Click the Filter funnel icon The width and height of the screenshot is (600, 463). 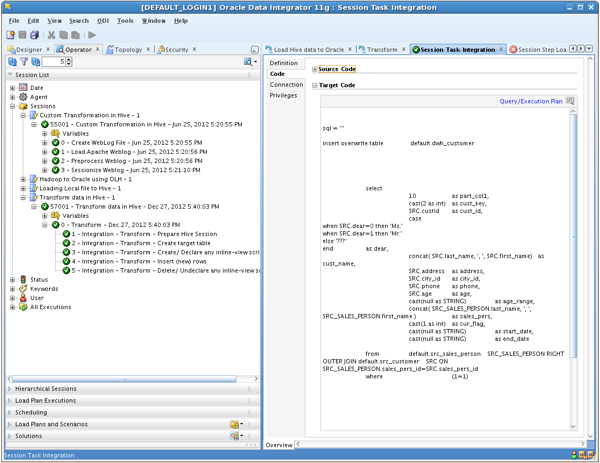tap(24, 62)
